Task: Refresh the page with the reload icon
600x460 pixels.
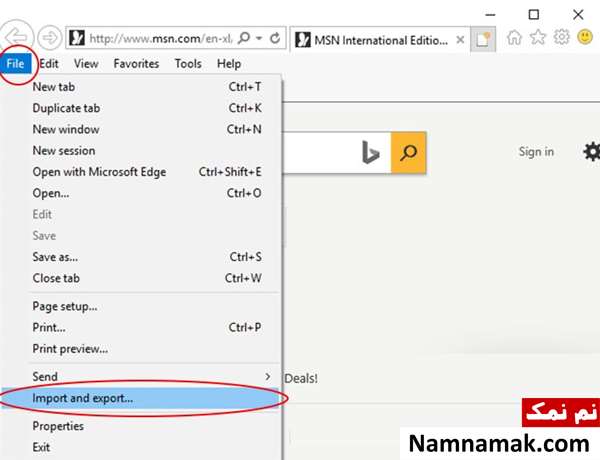Action: point(275,38)
